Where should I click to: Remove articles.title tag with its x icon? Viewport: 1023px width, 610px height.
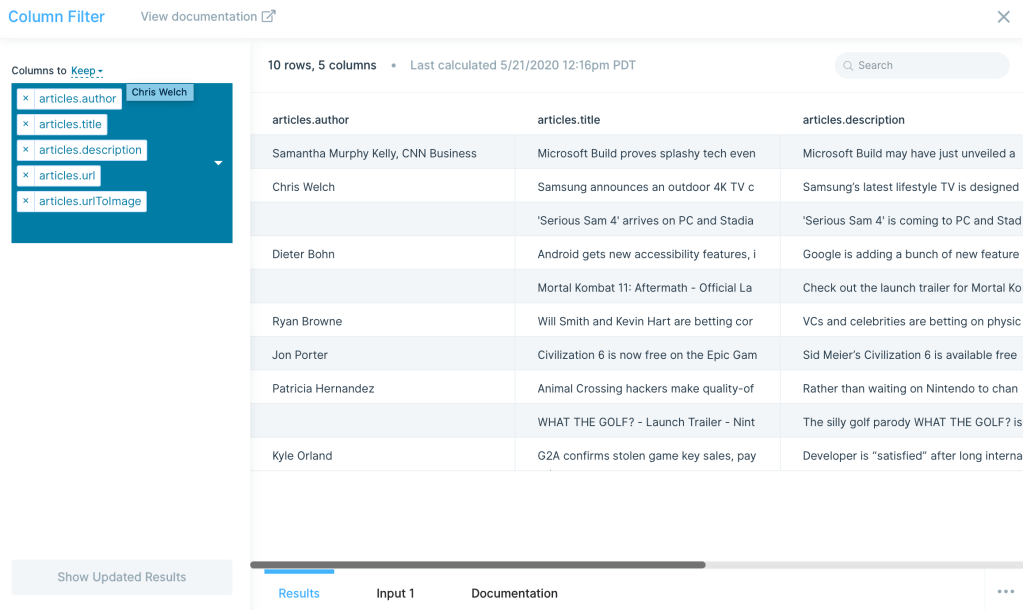coord(26,125)
